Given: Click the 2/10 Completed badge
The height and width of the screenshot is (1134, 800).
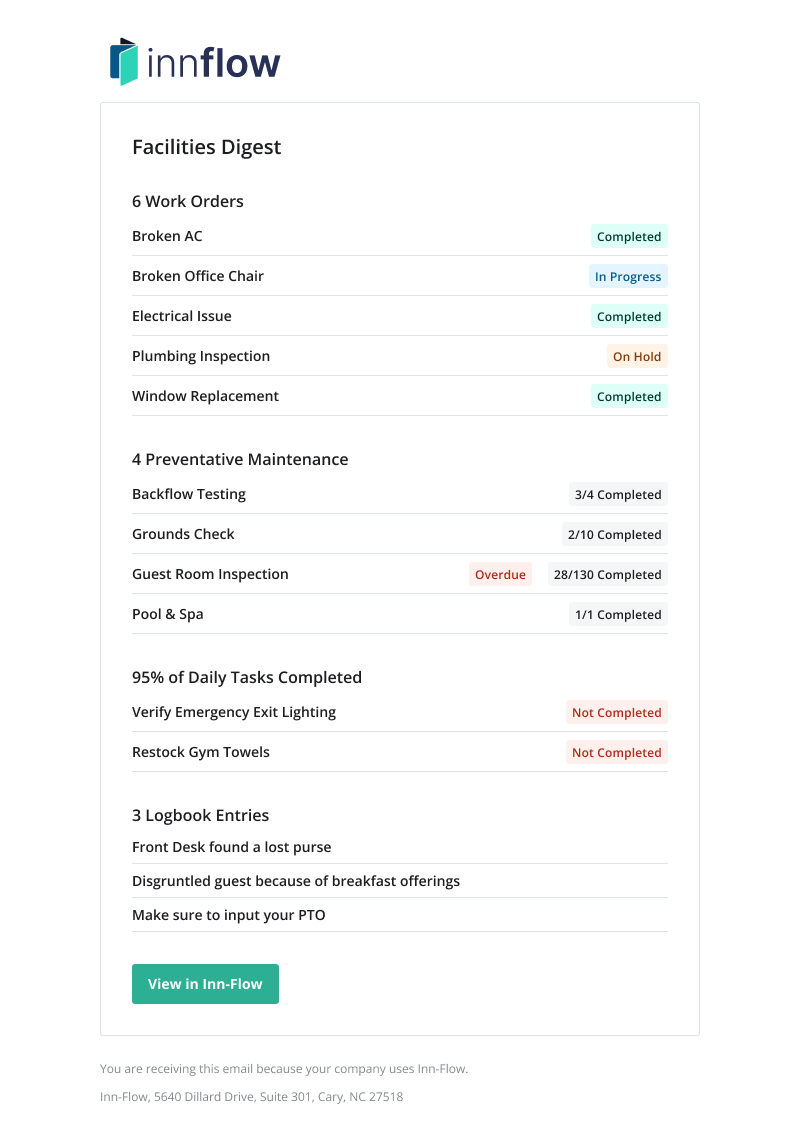Looking at the screenshot, I should [x=614, y=534].
